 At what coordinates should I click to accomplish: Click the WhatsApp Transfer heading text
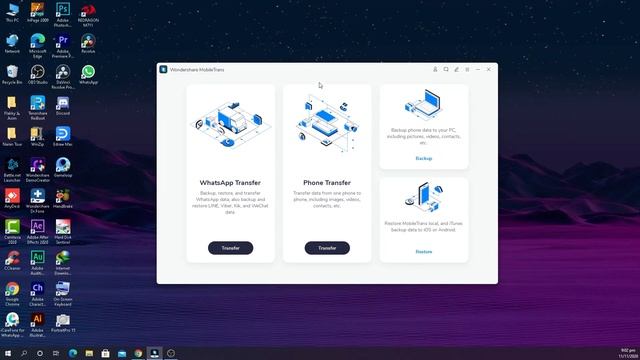(x=230, y=182)
